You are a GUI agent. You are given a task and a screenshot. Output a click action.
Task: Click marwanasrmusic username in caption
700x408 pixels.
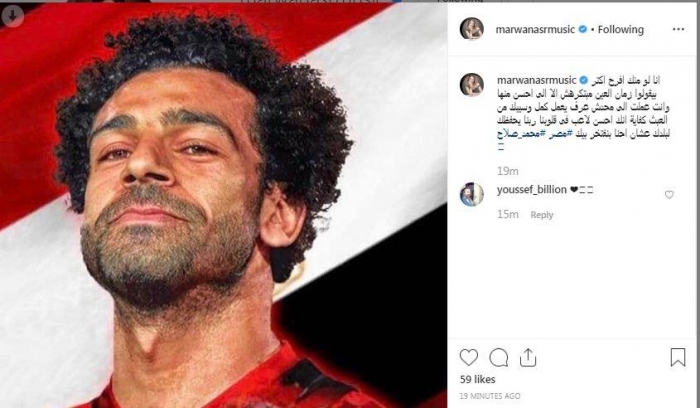point(537,80)
